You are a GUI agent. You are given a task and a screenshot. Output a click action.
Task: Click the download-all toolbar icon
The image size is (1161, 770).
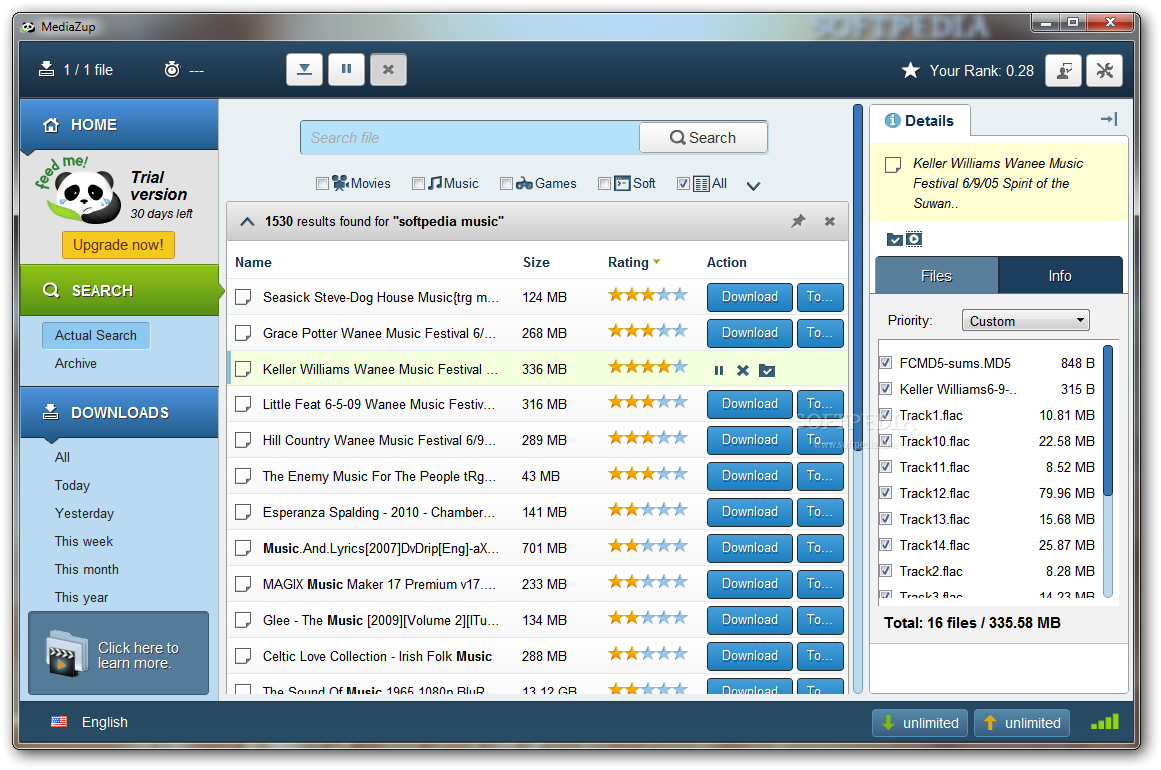304,70
